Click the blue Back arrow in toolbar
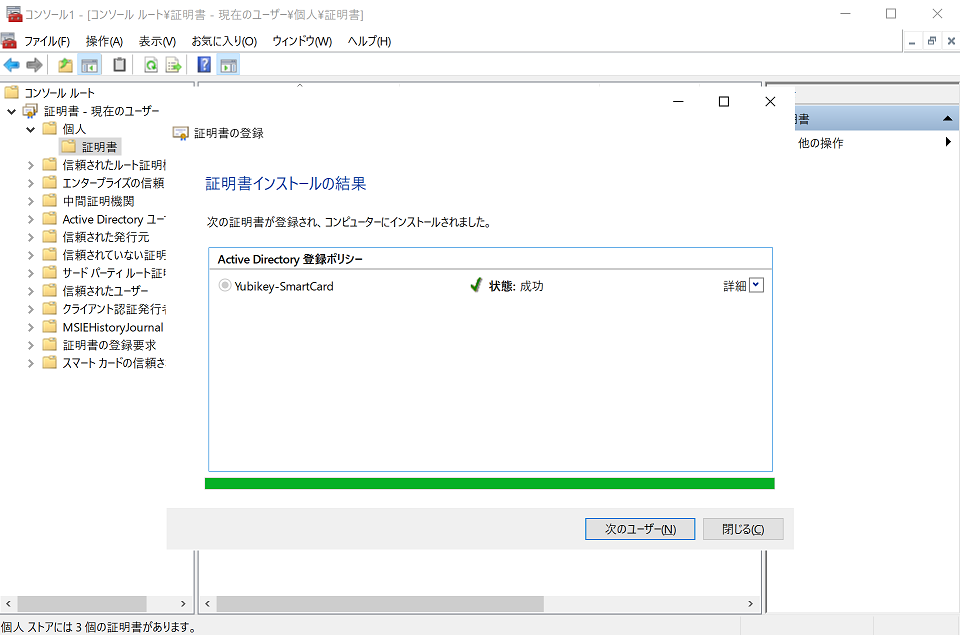The width and height of the screenshot is (960, 635). (x=12, y=65)
